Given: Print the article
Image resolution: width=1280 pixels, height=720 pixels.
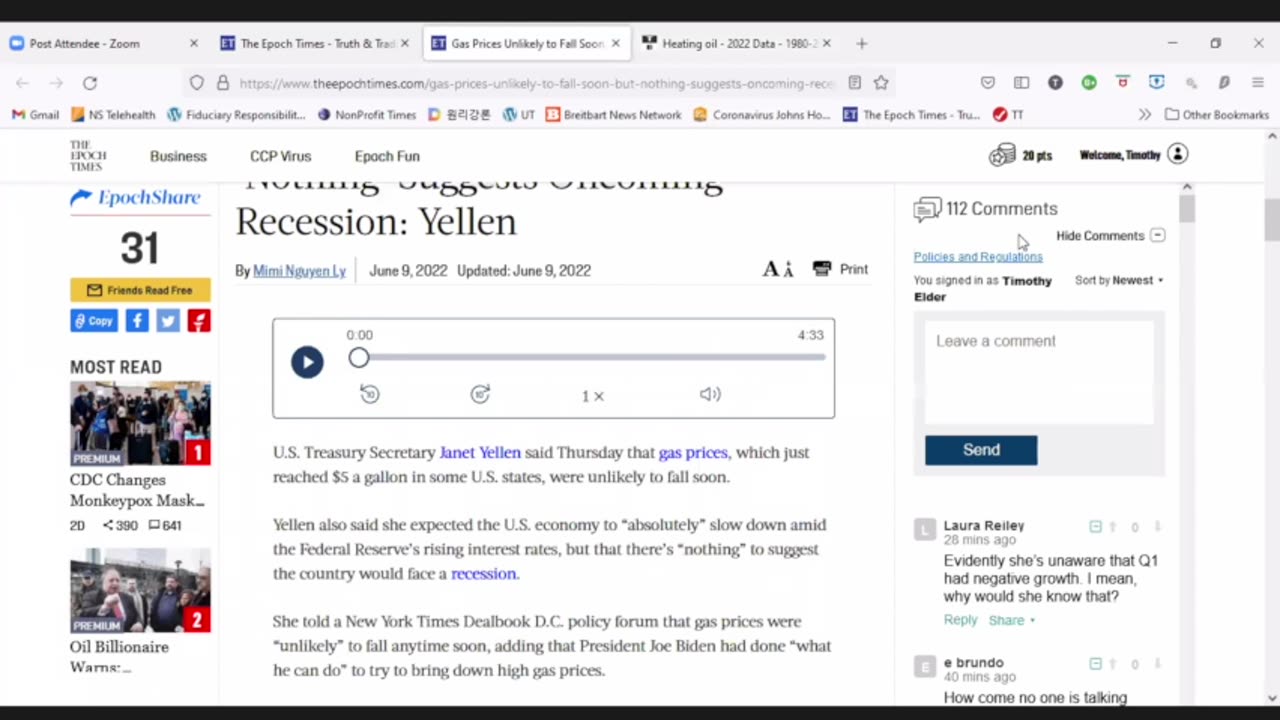Looking at the screenshot, I should (x=840, y=269).
